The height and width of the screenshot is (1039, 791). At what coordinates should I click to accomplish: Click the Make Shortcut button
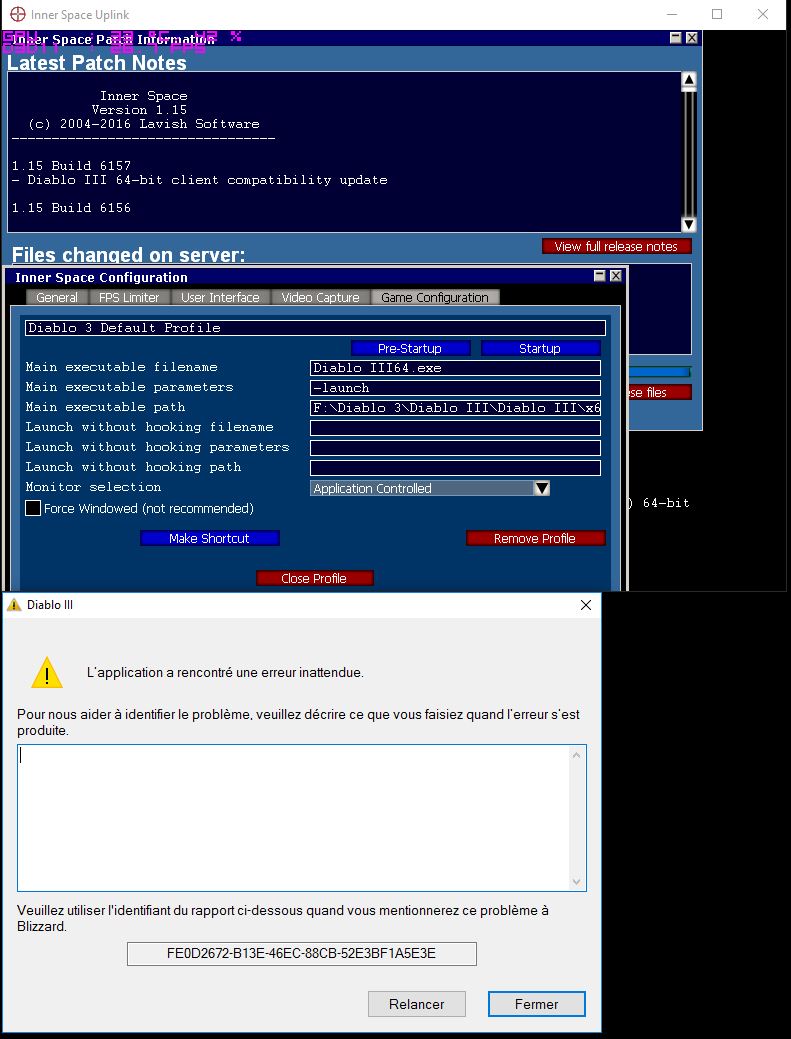(x=209, y=538)
